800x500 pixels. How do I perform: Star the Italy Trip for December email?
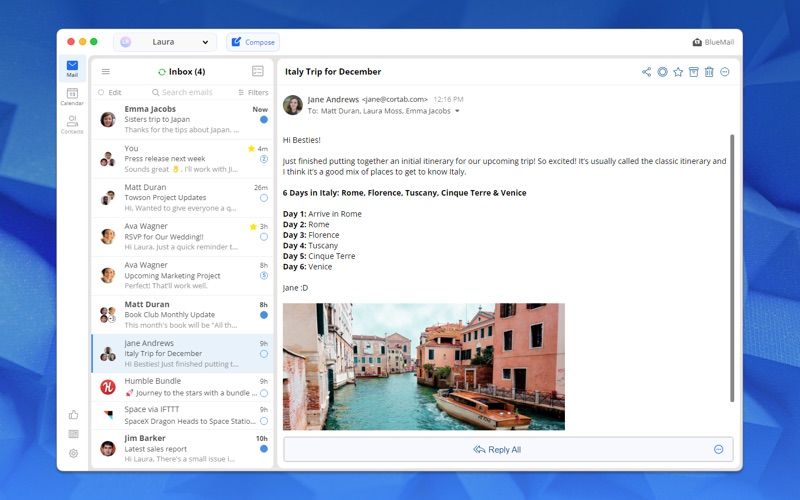678,72
